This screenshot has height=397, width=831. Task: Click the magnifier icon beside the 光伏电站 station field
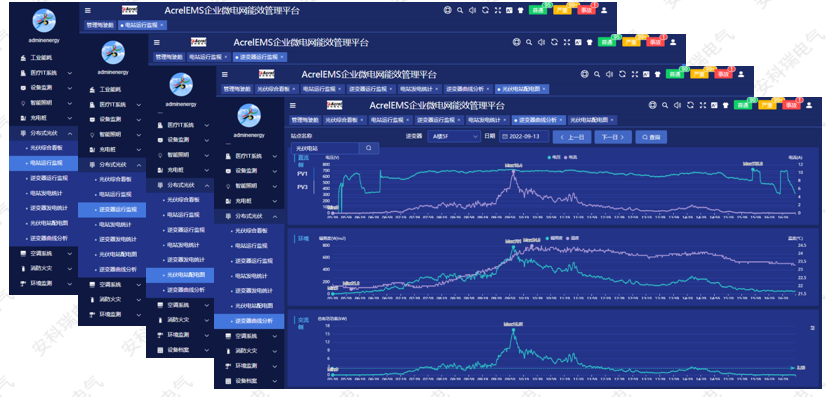pos(369,148)
